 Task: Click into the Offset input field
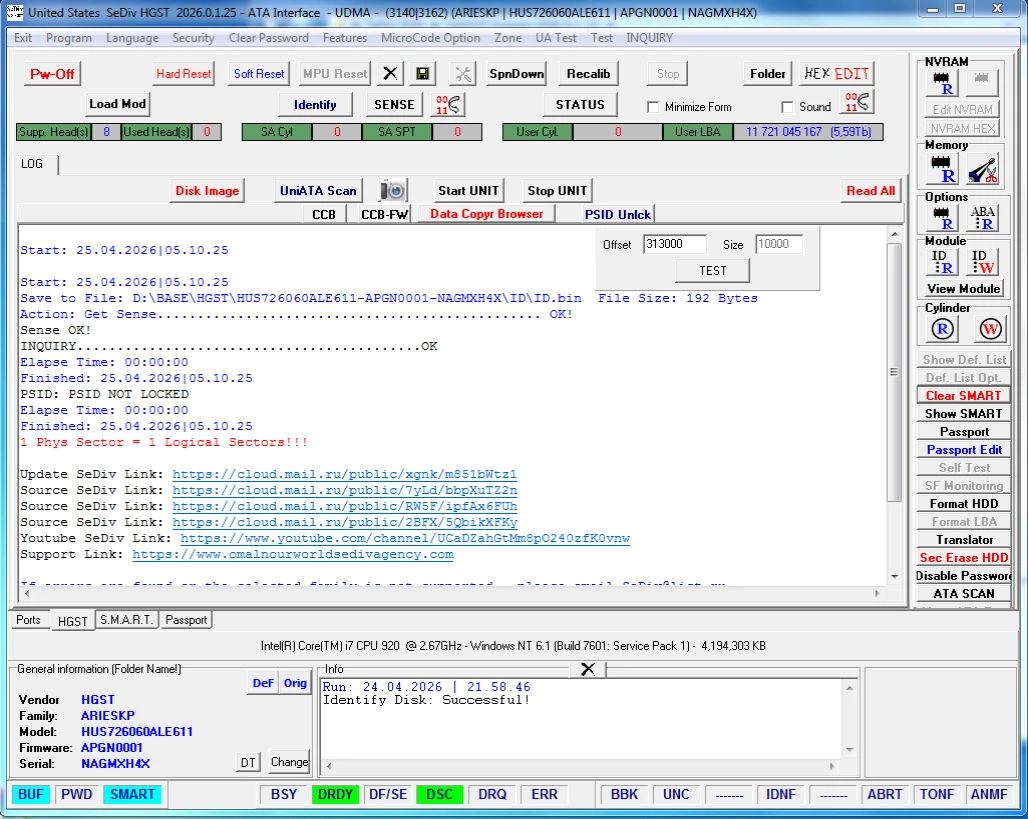674,244
